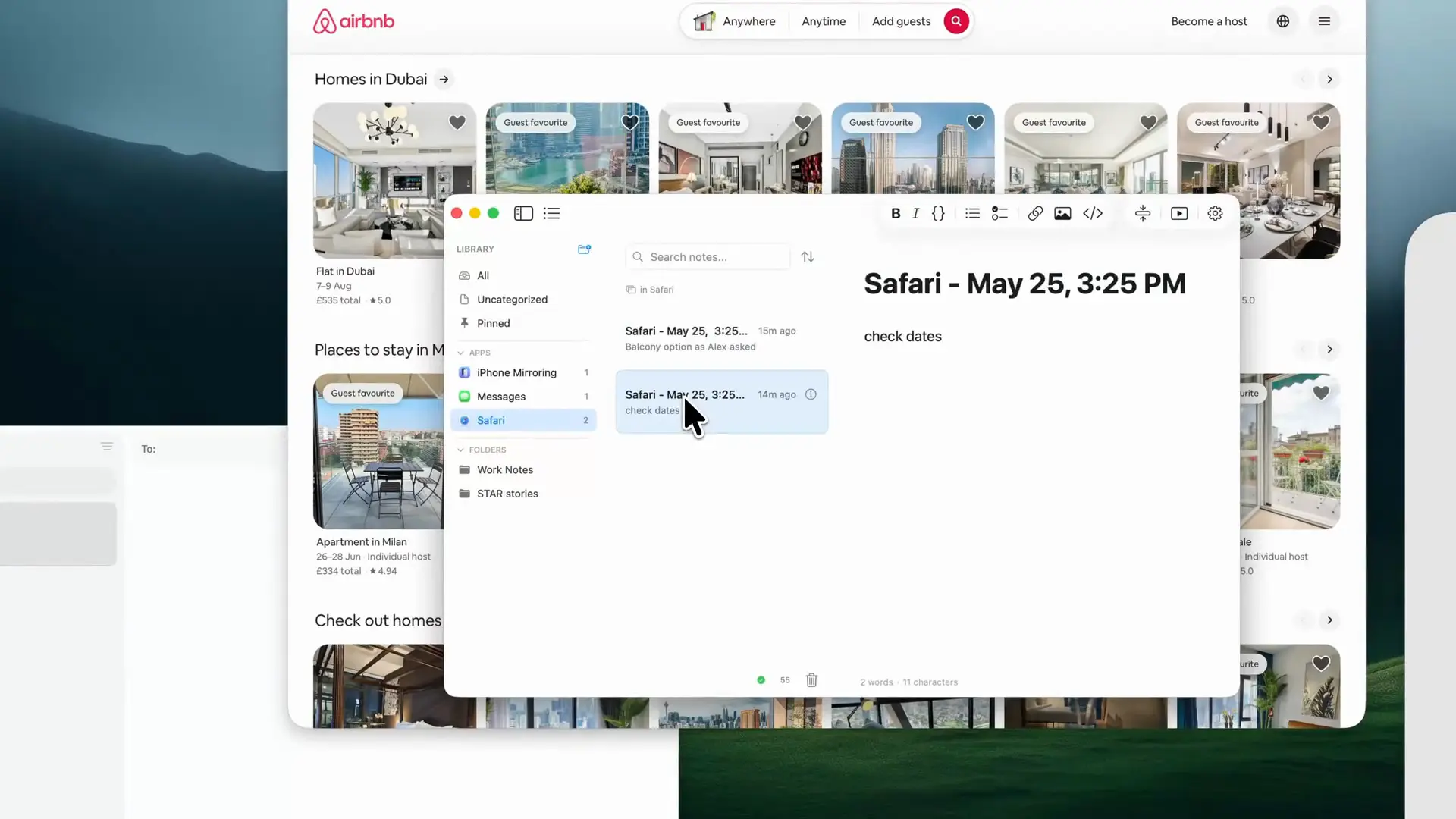Open note 'Balcony option as Alex asked'
Screen dimensions: 1456x819
(721, 338)
